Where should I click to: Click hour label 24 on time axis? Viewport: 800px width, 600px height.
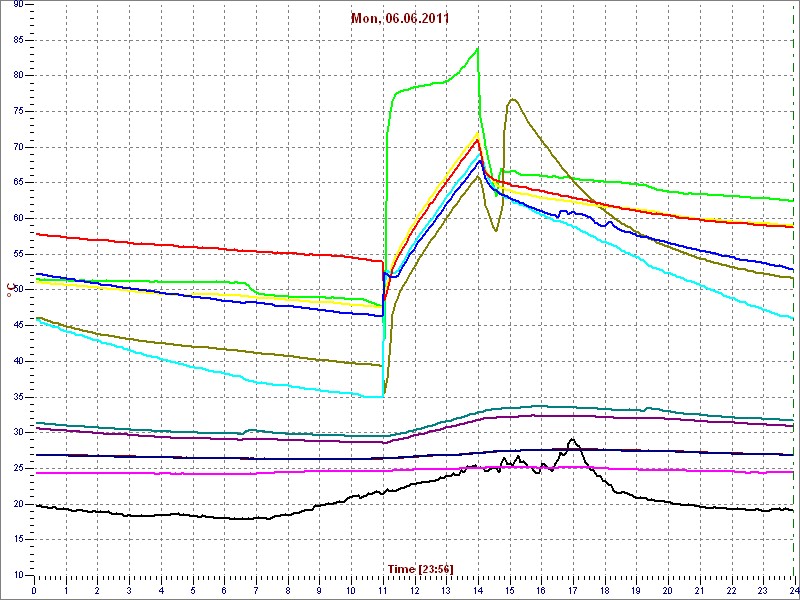click(794, 589)
